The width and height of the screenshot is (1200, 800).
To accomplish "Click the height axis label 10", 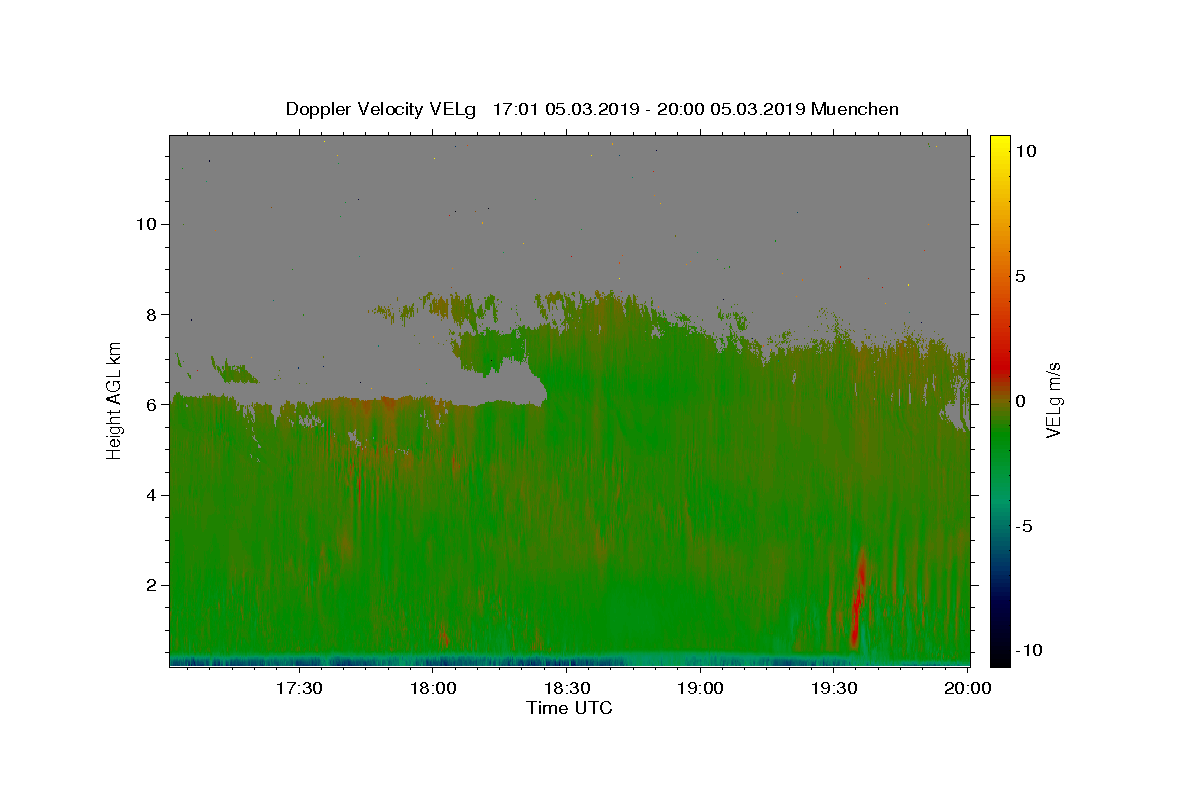I will [146, 224].
